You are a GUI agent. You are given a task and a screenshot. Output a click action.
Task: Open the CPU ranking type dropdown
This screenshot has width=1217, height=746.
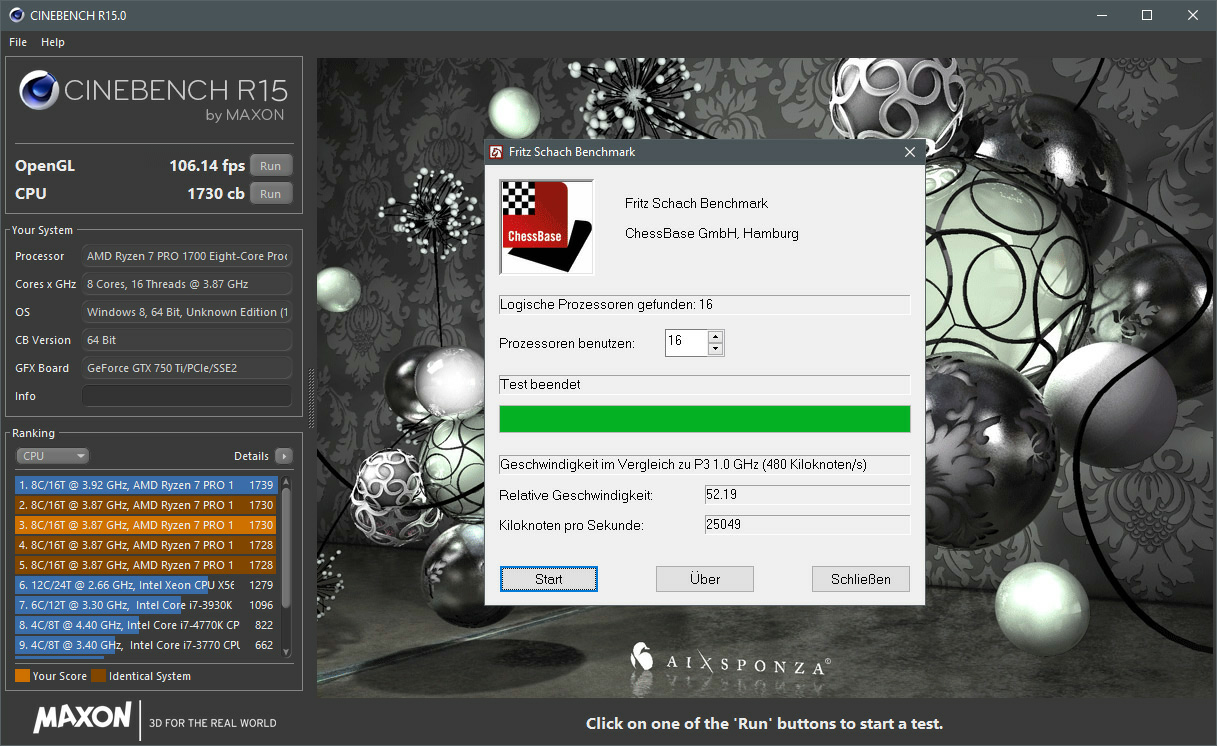52,456
